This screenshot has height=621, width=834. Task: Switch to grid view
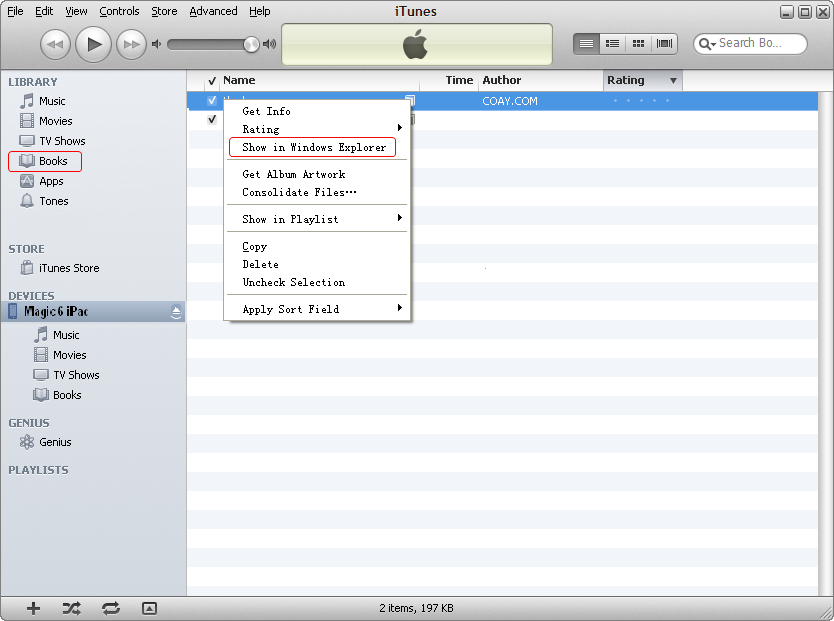tap(638, 44)
